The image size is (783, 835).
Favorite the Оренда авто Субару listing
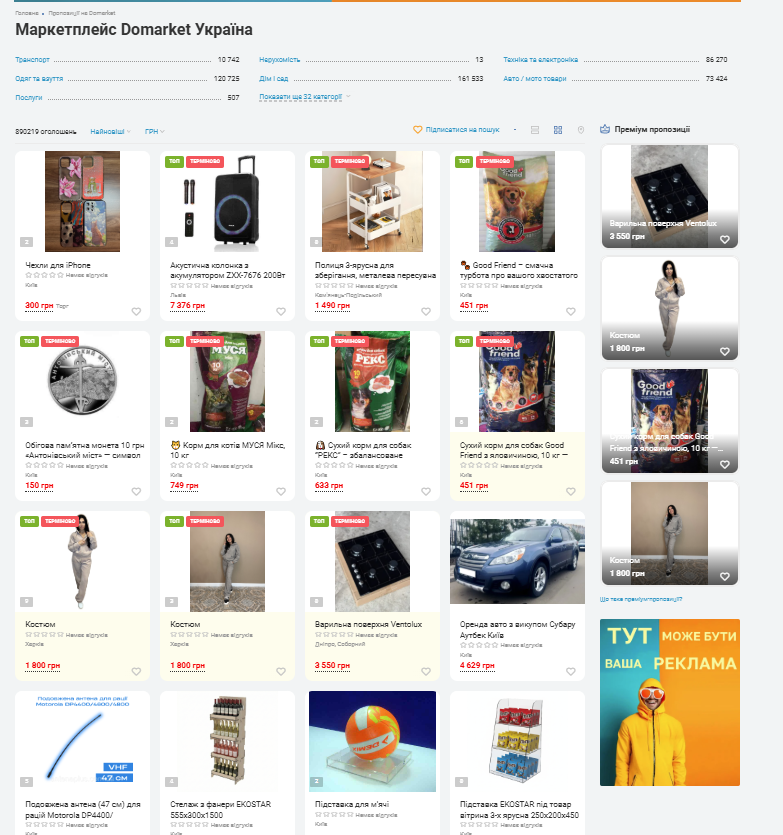coord(571,672)
